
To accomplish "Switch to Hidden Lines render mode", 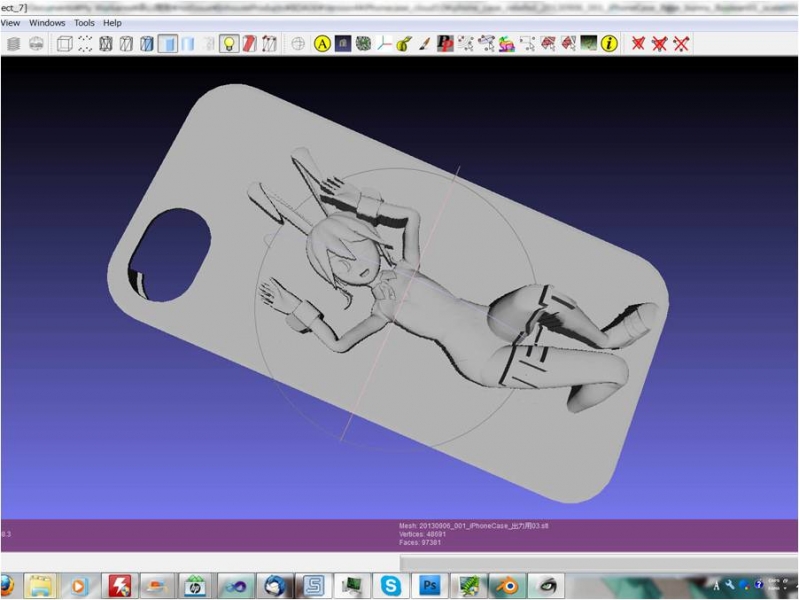I will (x=126, y=44).
